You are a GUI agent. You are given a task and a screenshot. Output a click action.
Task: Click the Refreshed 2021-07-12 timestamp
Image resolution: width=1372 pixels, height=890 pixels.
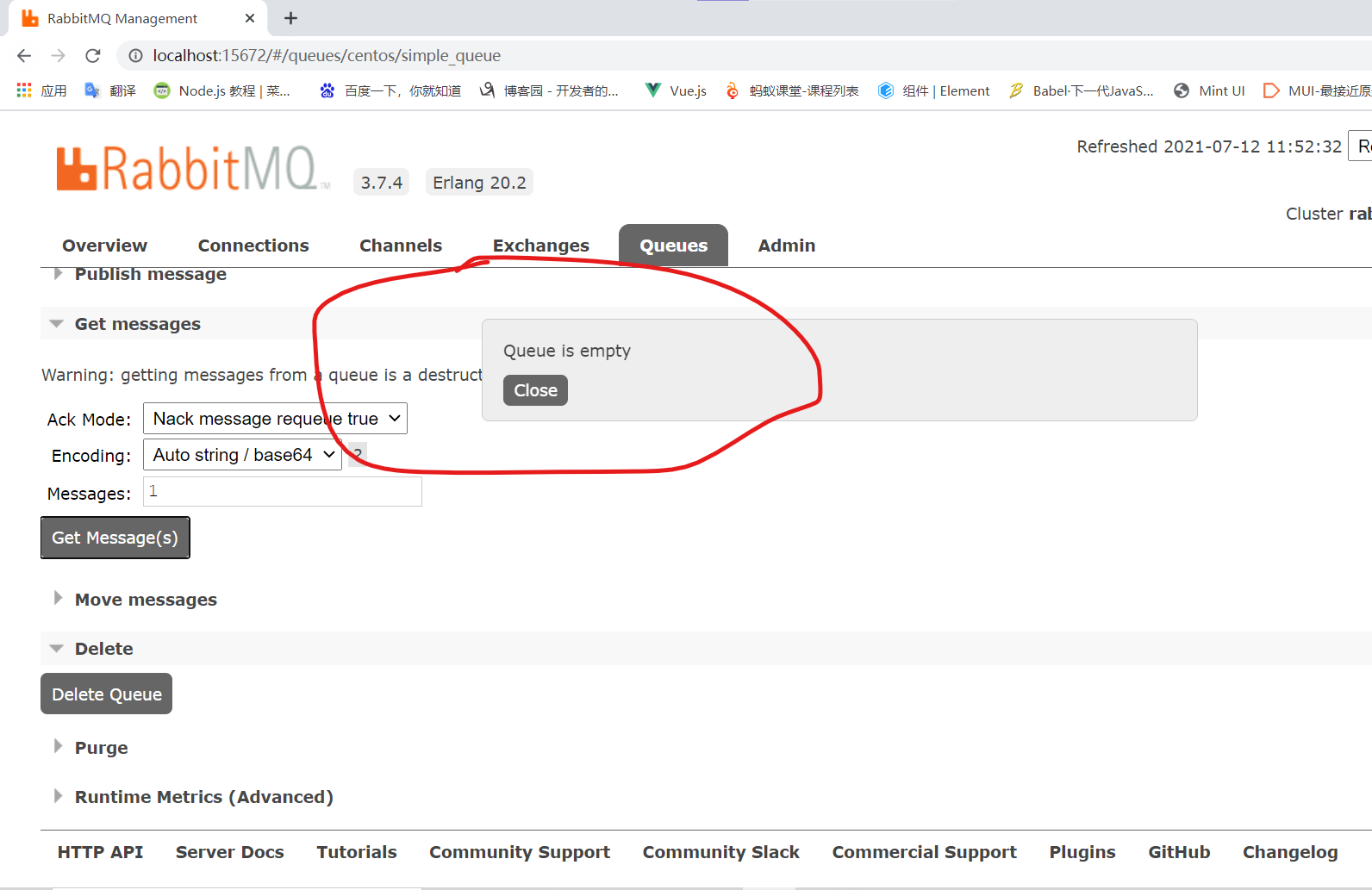click(1209, 146)
